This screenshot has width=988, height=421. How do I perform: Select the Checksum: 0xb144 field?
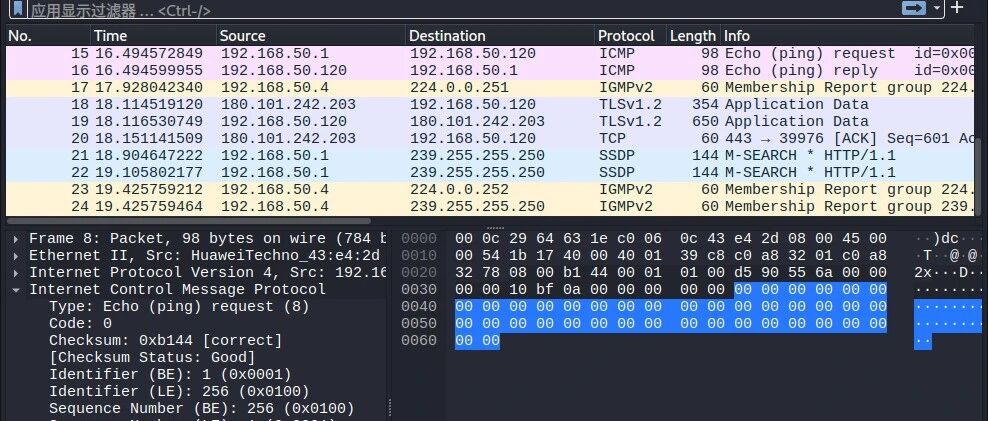(165, 341)
